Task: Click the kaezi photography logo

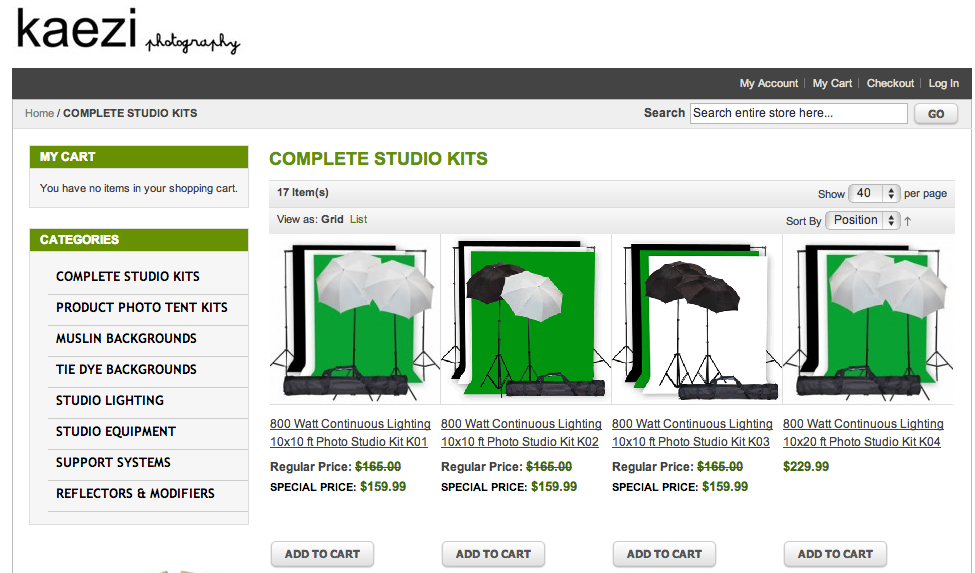Action: point(127,31)
